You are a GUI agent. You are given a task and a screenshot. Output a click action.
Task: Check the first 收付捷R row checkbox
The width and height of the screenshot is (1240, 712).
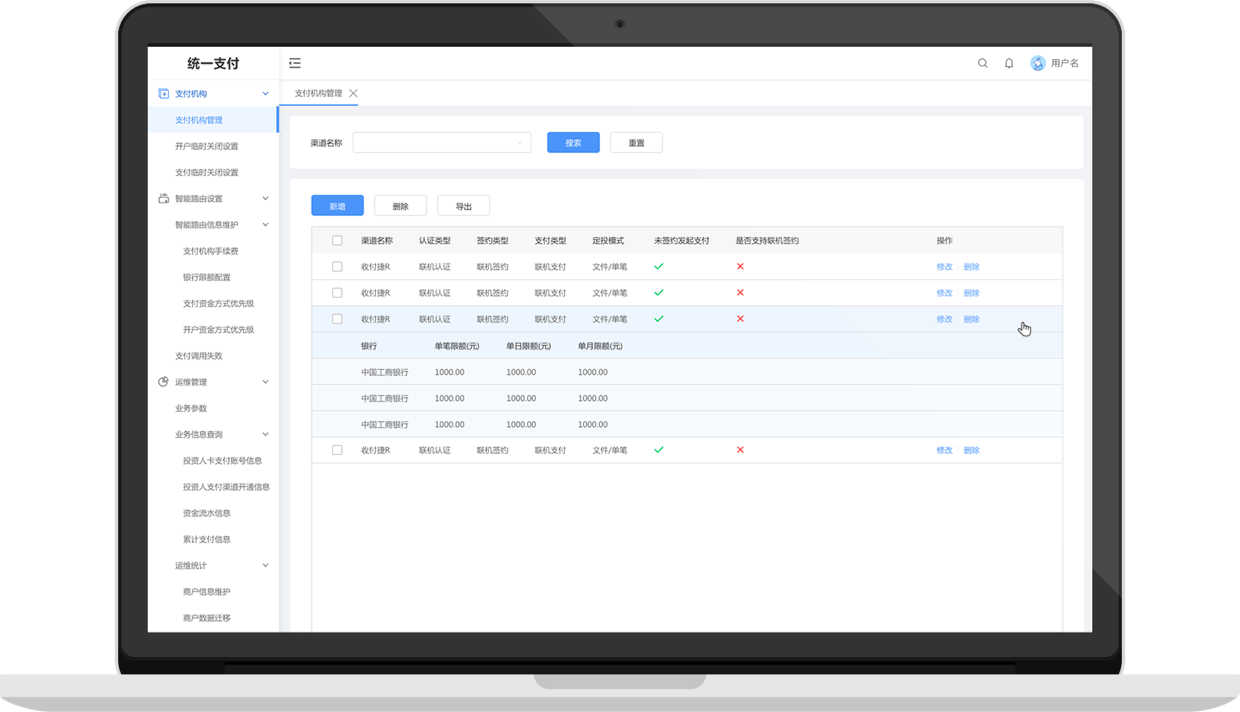point(337,267)
